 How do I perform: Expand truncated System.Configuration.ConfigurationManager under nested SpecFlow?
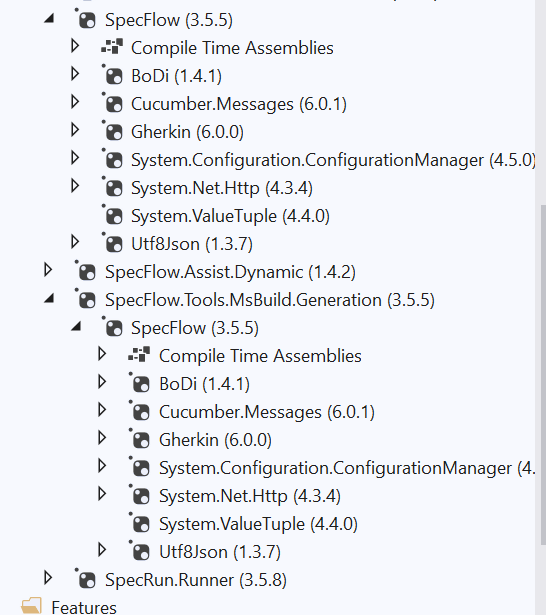[102, 466]
